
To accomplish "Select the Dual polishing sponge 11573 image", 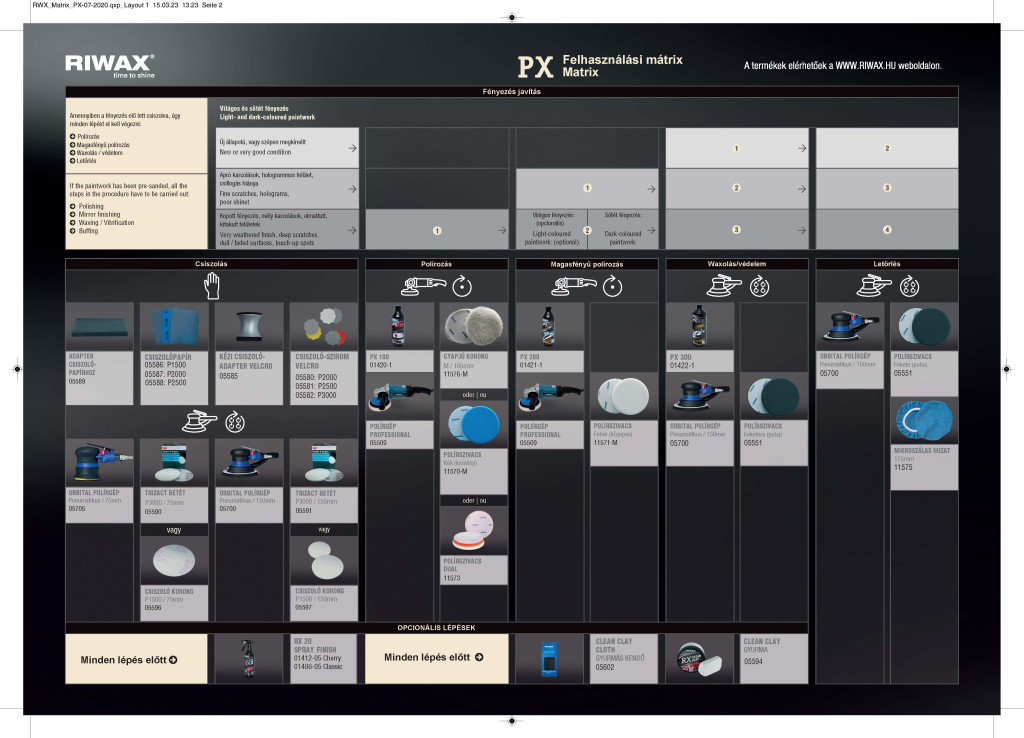I will [473, 531].
